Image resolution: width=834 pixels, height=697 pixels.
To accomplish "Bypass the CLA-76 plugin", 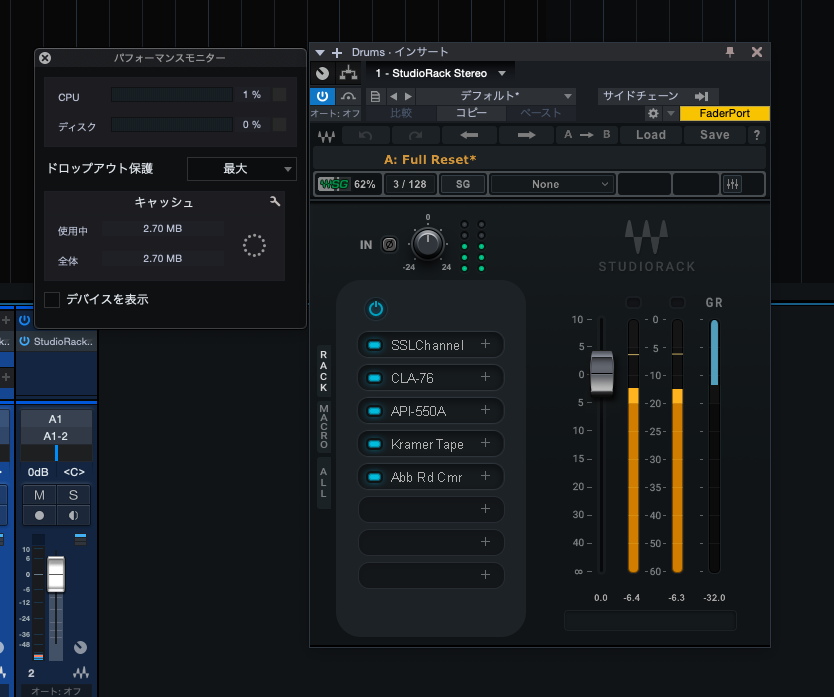I will [374, 378].
